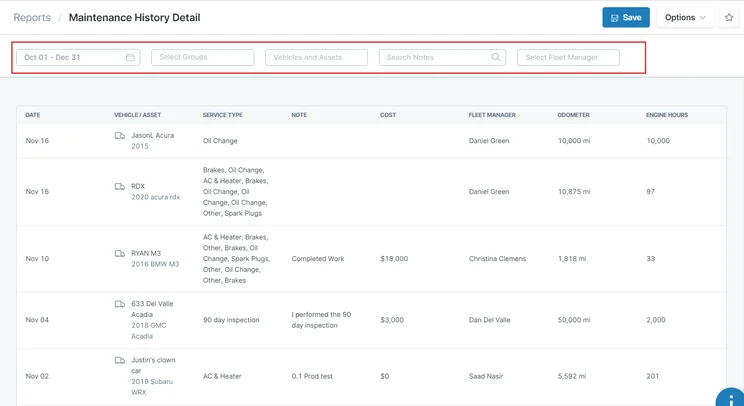Focus the Search Notes input
744x406 pixels.
coord(442,57)
